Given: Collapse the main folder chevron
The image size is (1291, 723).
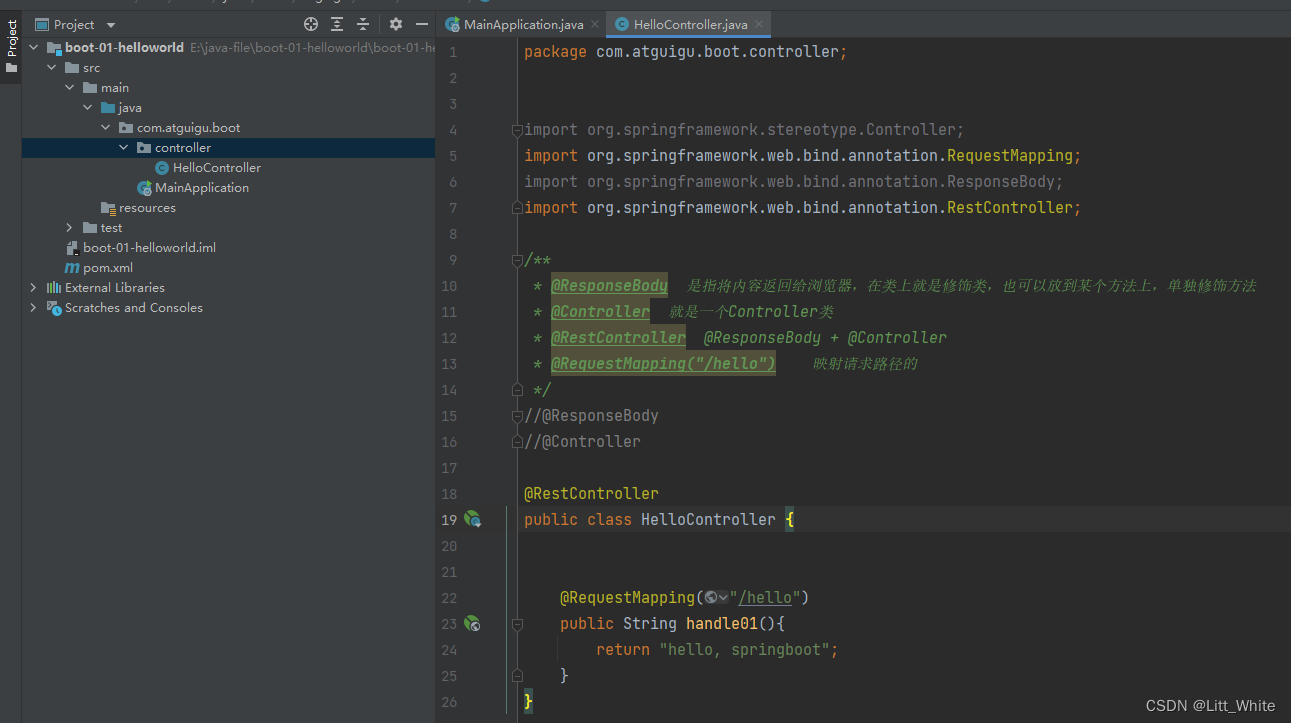Looking at the screenshot, I should click(x=70, y=87).
